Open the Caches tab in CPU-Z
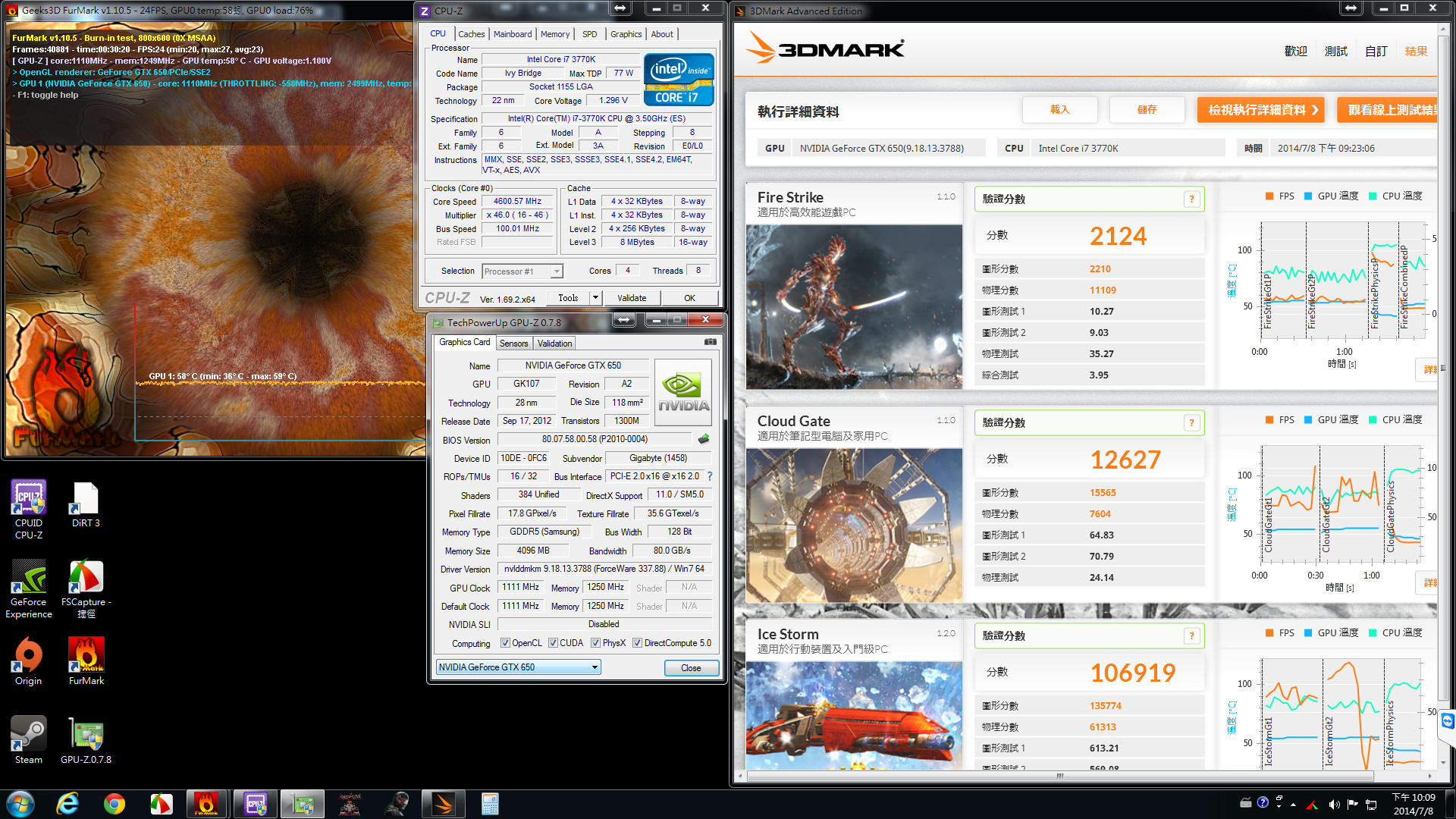This screenshot has width=1456, height=819. (x=471, y=34)
